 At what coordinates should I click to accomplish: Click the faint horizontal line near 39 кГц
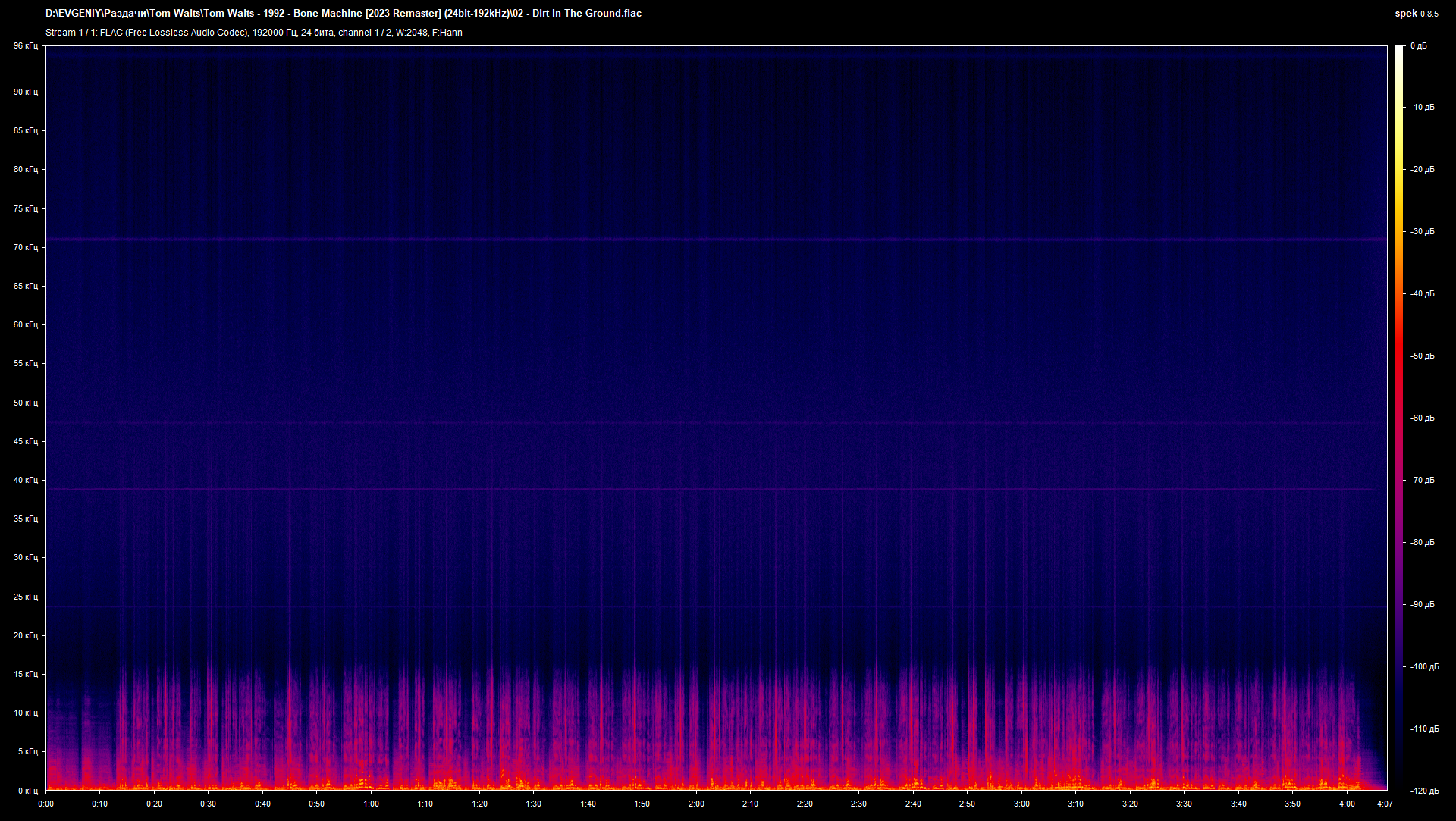(716, 489)
